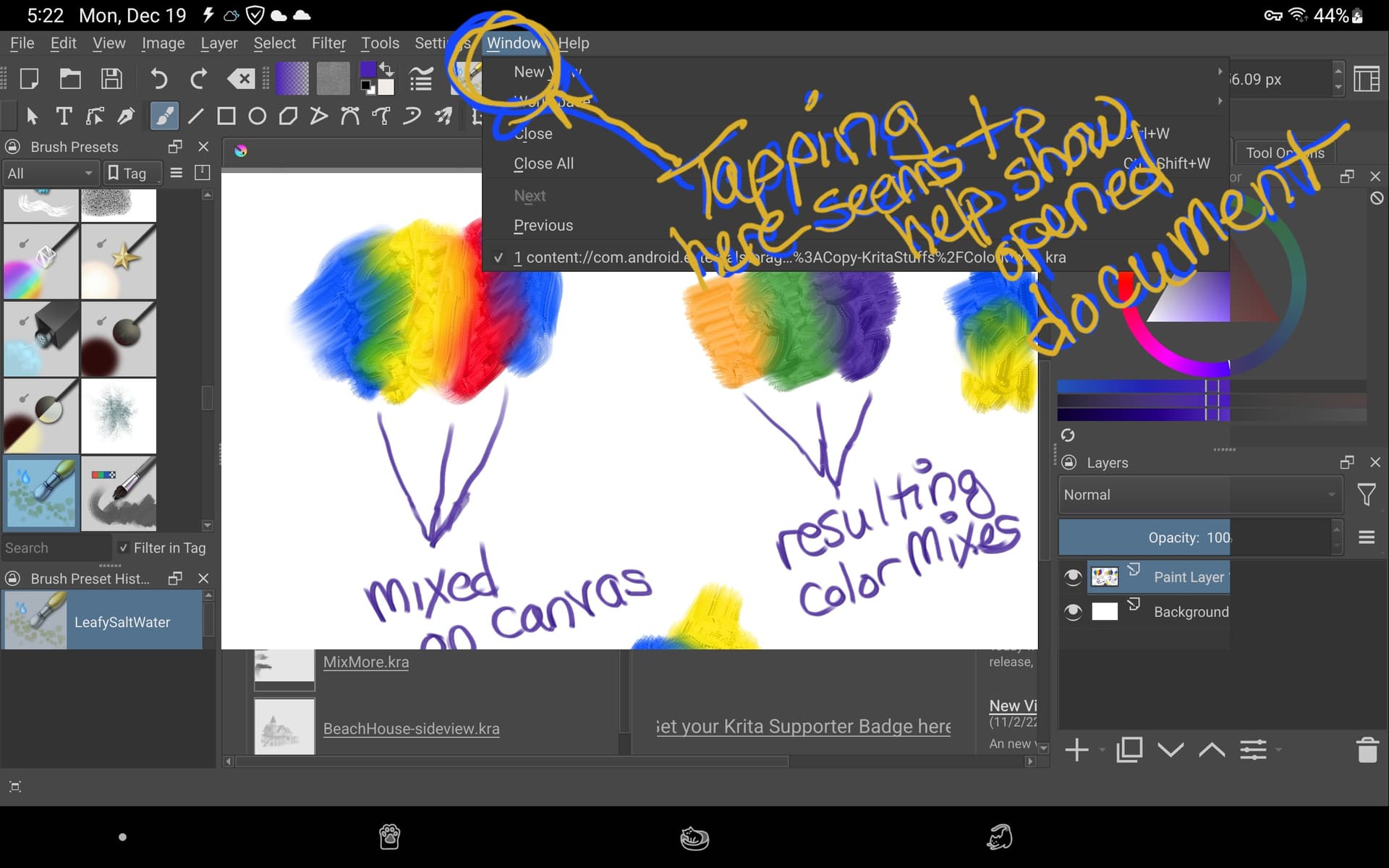The width and height of the screenshot is (1389, 868).
Task: Save the document with floppy icon
Action: click(111, 78)
